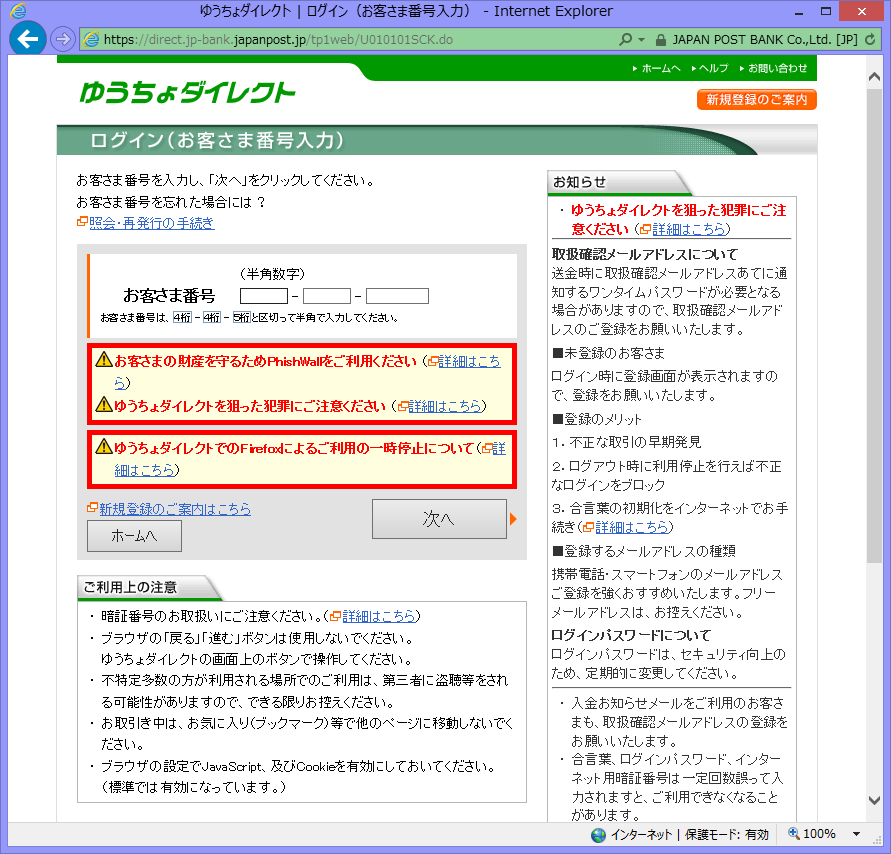Click the third 5-digit customer number field
This screenshot has height=854, width=891.
click(x=397, y=296)
